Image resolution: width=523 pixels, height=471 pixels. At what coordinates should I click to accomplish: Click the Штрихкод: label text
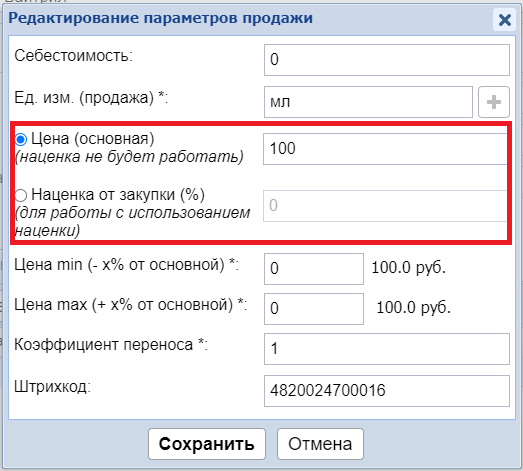click(x=52, y=387)
